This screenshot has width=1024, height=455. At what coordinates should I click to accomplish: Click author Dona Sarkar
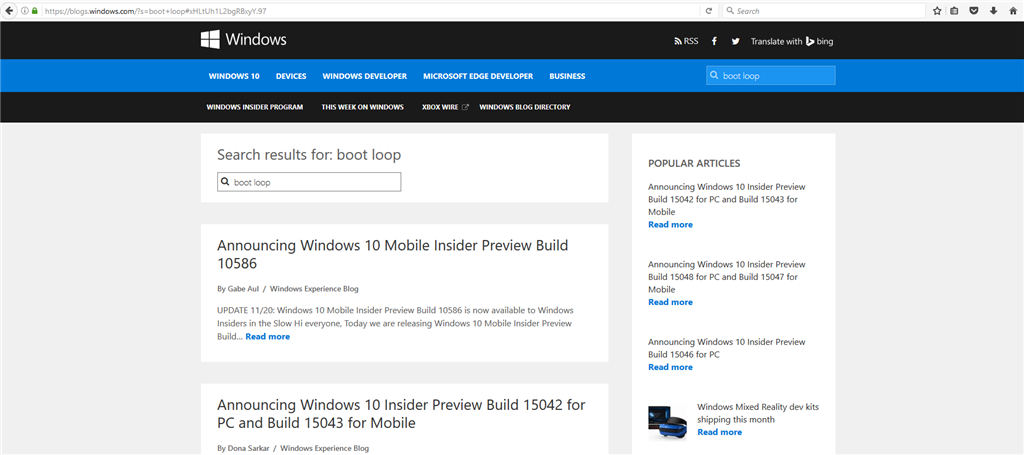pos(247,448)
